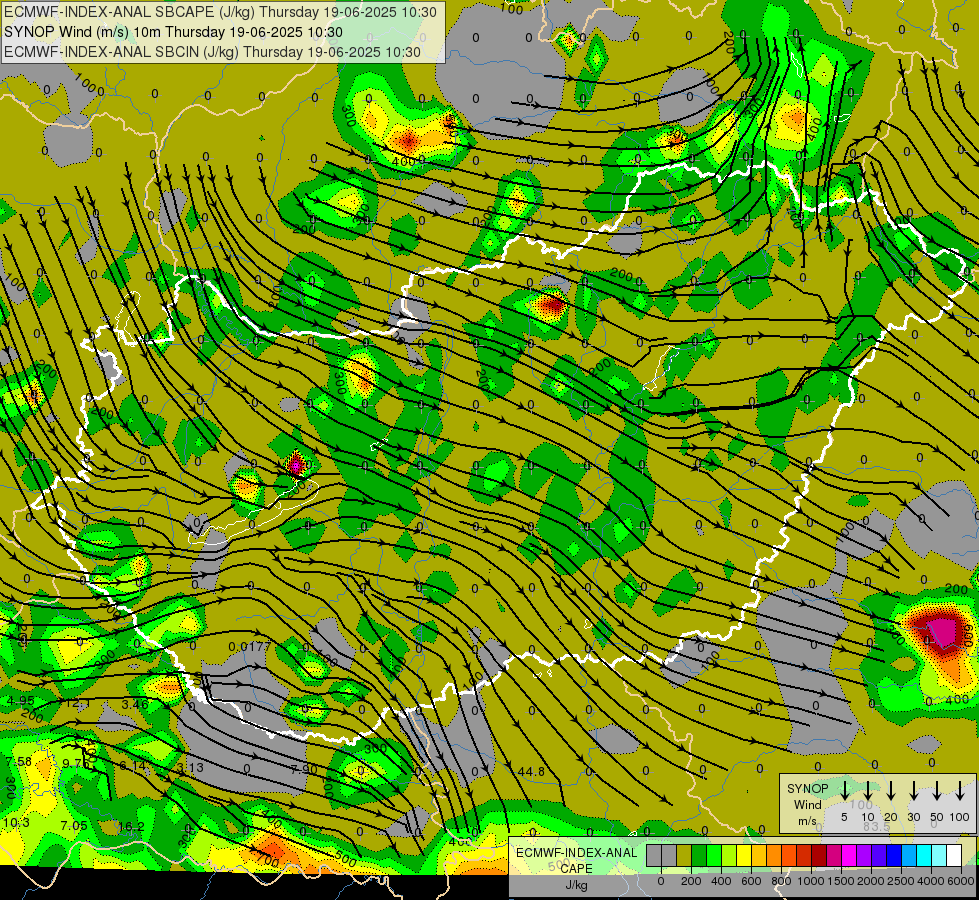979x900 pixels.
Task: Pick the dark red swatch after 1000
Action: pos(820,855)
